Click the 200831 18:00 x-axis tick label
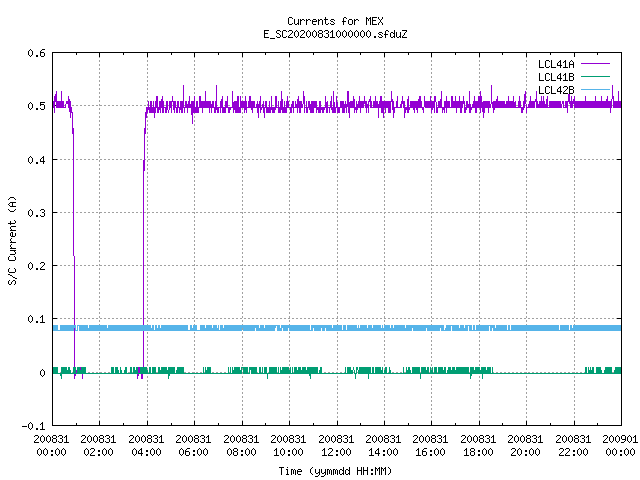The image size is (640, 480). click(x=478, y=446)
